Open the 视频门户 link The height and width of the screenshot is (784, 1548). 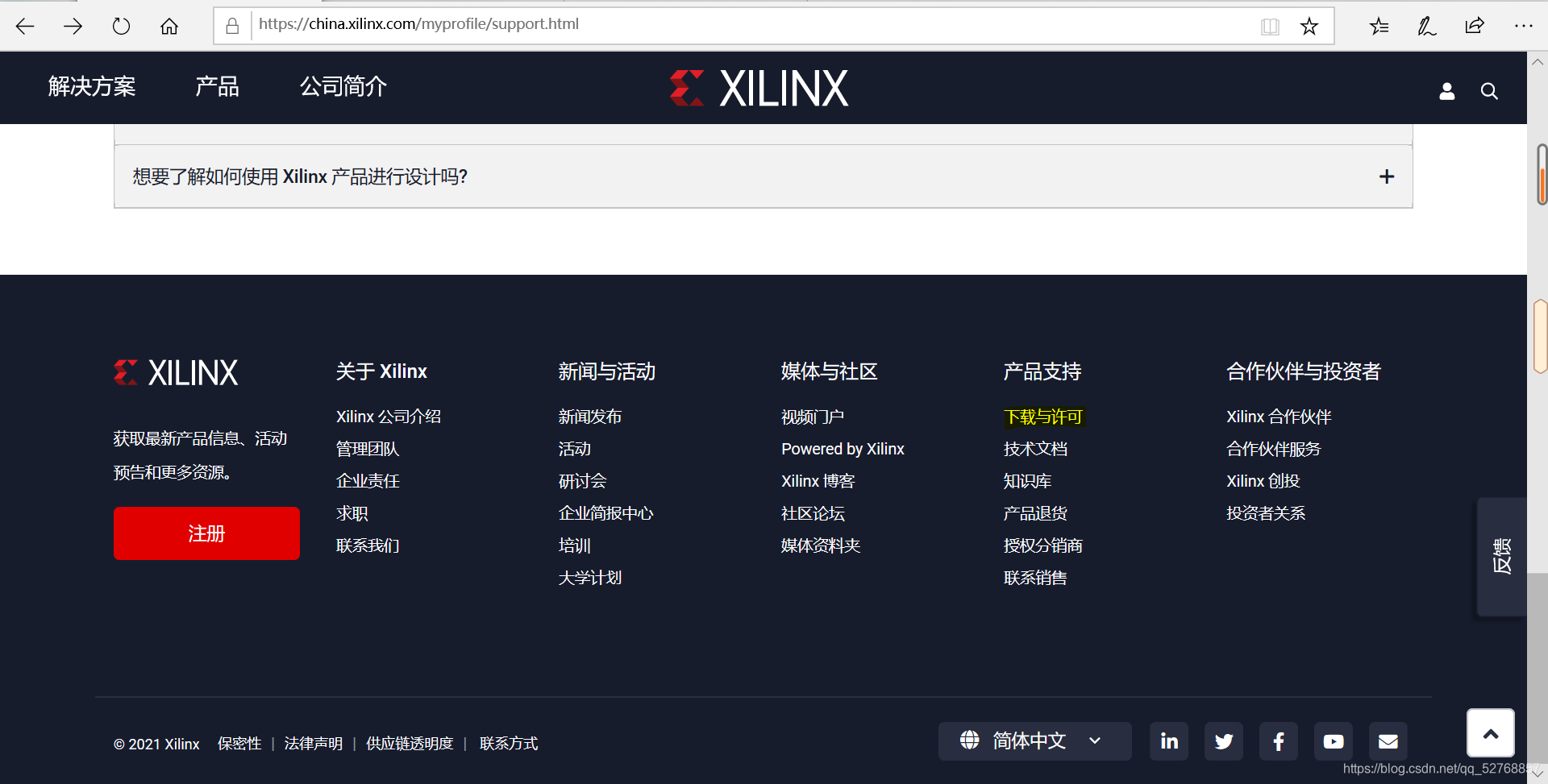813,417
